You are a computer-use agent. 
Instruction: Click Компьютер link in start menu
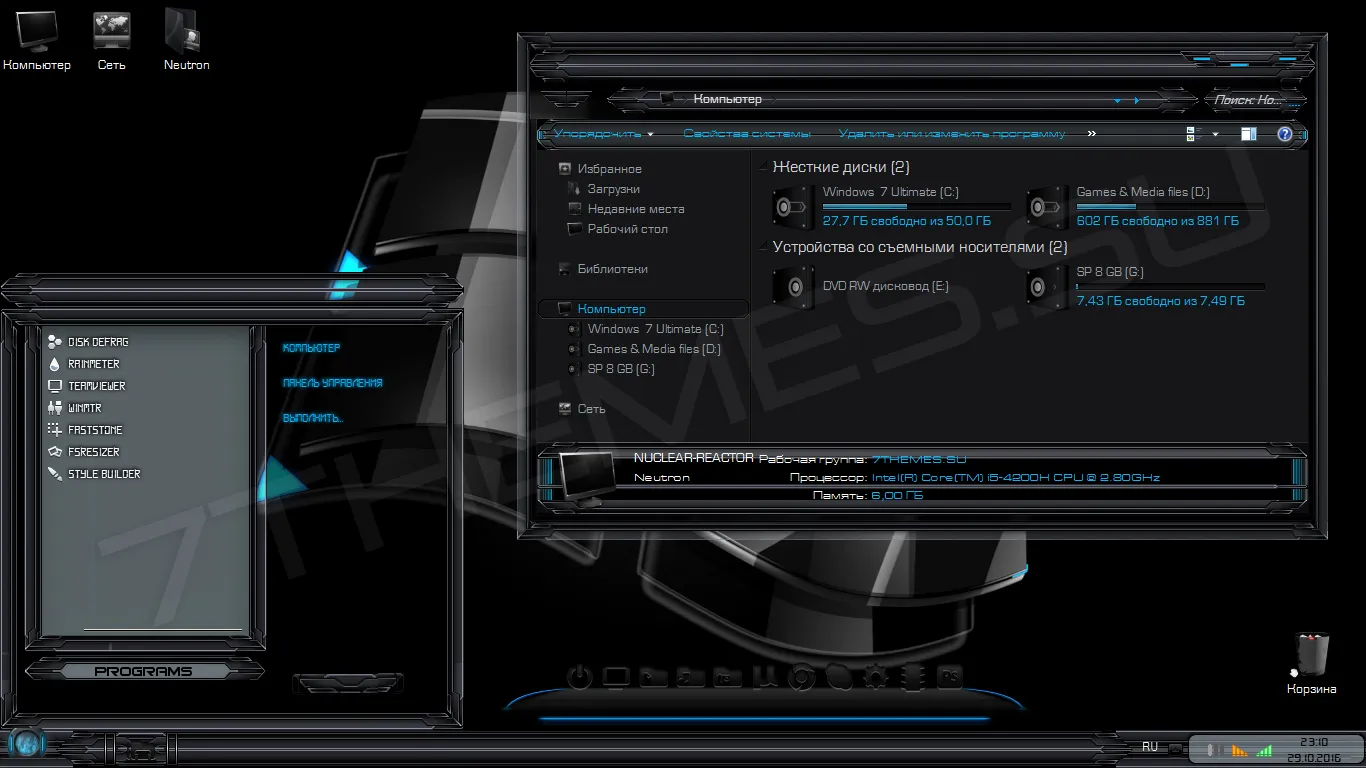coord(311,348)
